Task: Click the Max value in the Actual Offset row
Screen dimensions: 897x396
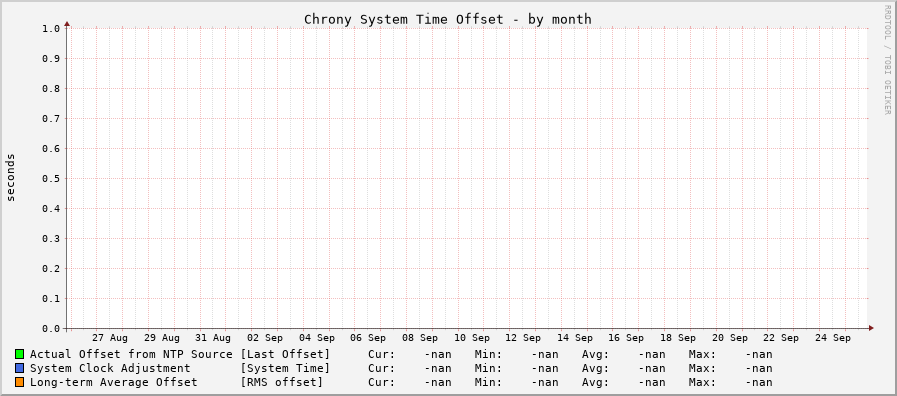Action: 759,354
